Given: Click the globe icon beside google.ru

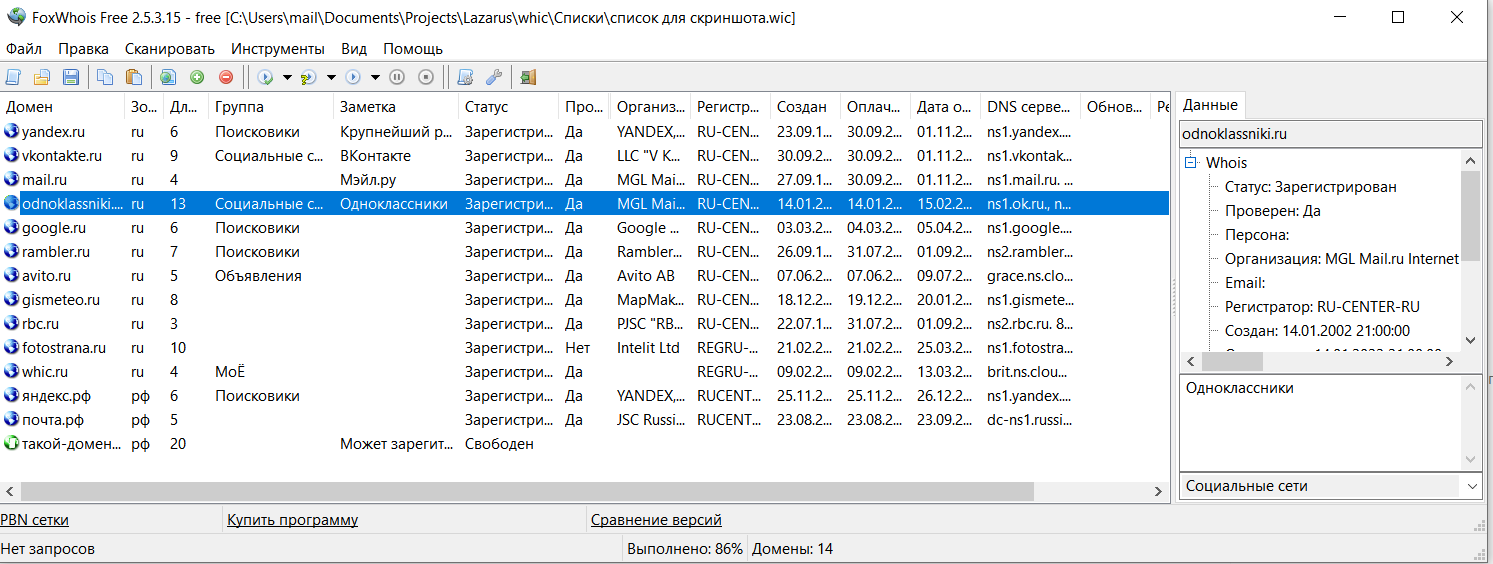Looking at the screenshot, I should click(x=11, y=228).
